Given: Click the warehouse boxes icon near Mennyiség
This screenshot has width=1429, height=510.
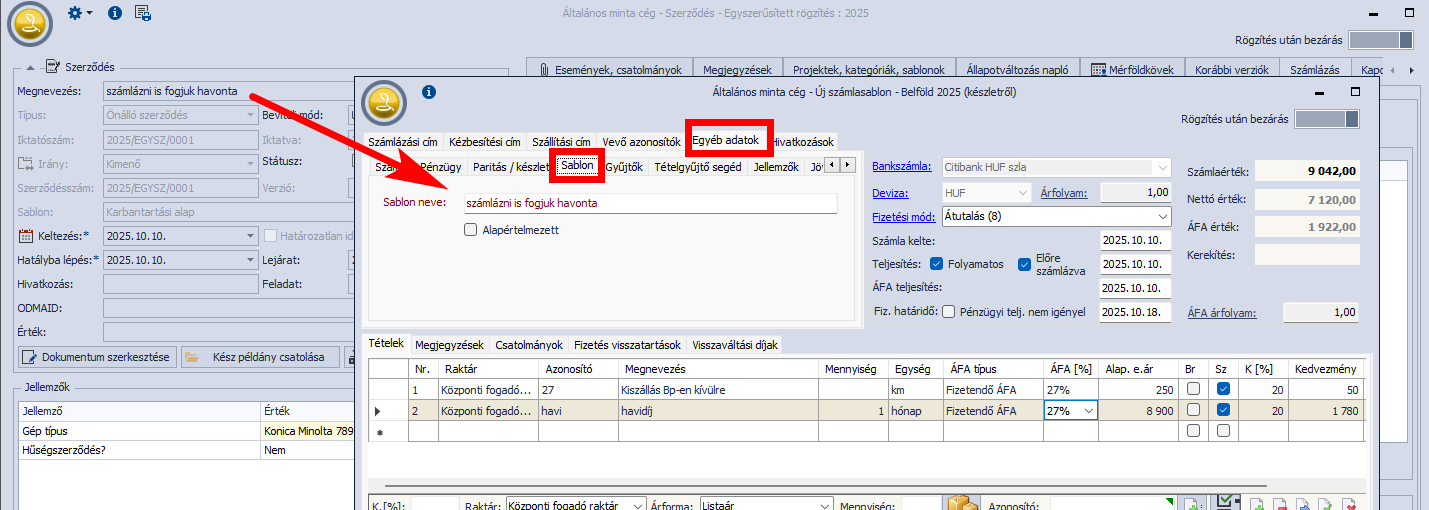Looking at the screenshot, I should (x=962, y=504).
